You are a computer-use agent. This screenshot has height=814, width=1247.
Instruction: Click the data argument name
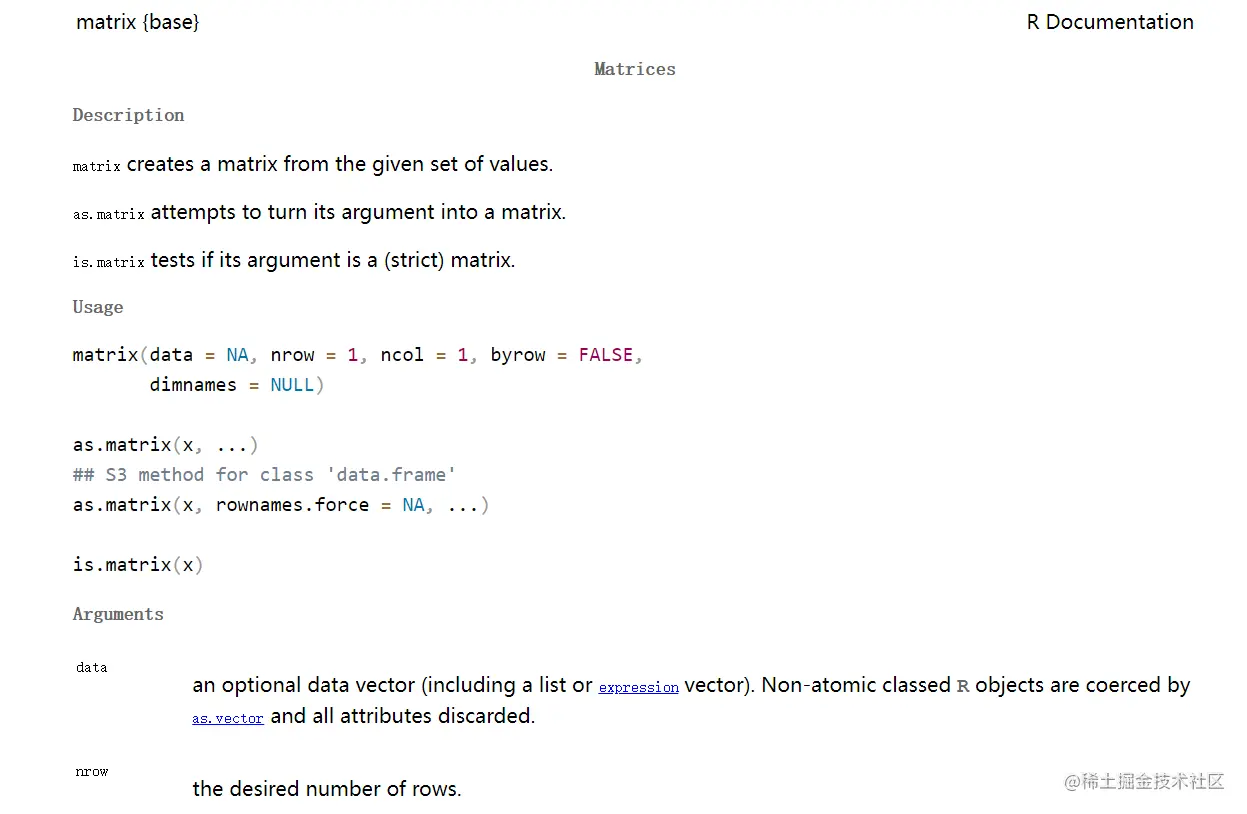click(x=92, y=667)
